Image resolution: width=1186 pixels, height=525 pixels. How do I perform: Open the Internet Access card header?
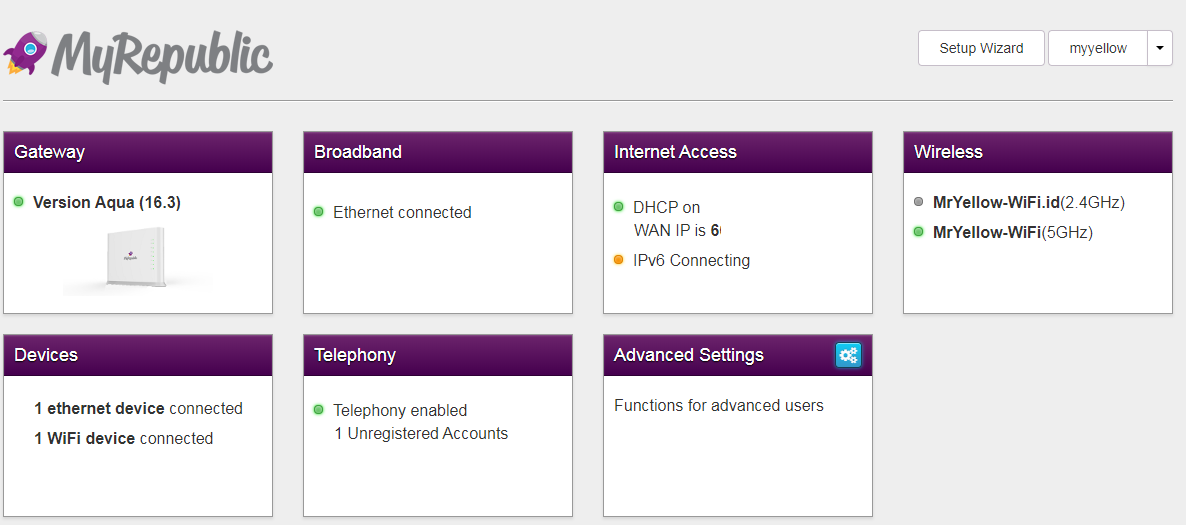[738, 152]
